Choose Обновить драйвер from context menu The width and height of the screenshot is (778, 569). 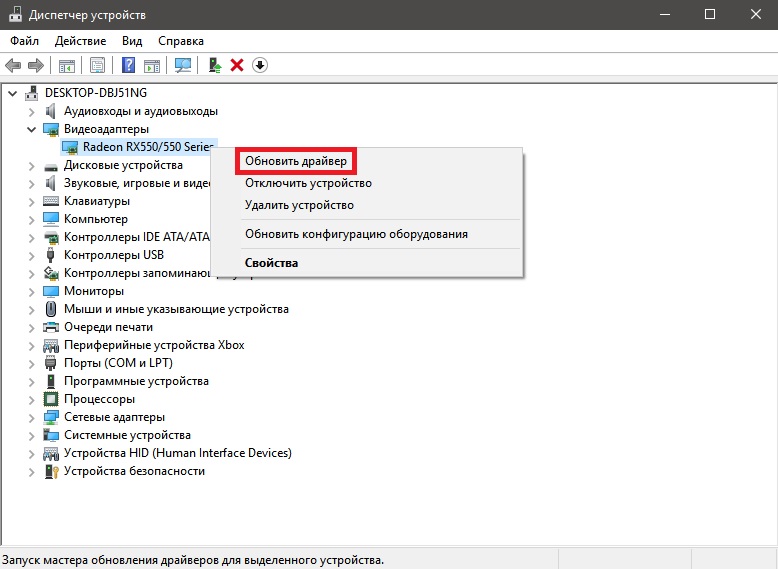pos(296,161)
